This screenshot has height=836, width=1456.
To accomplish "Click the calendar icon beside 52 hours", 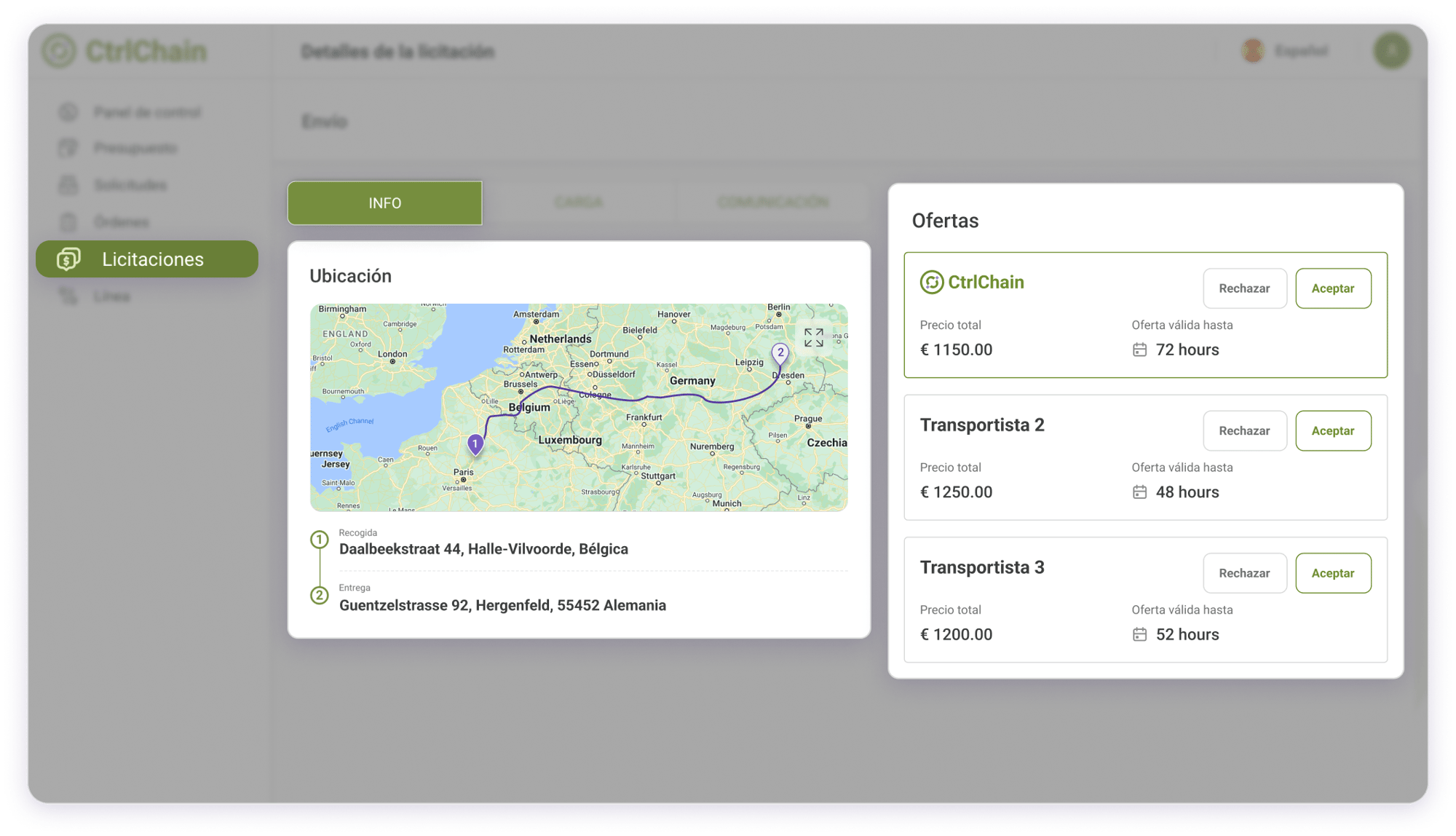I will 1139,635.
